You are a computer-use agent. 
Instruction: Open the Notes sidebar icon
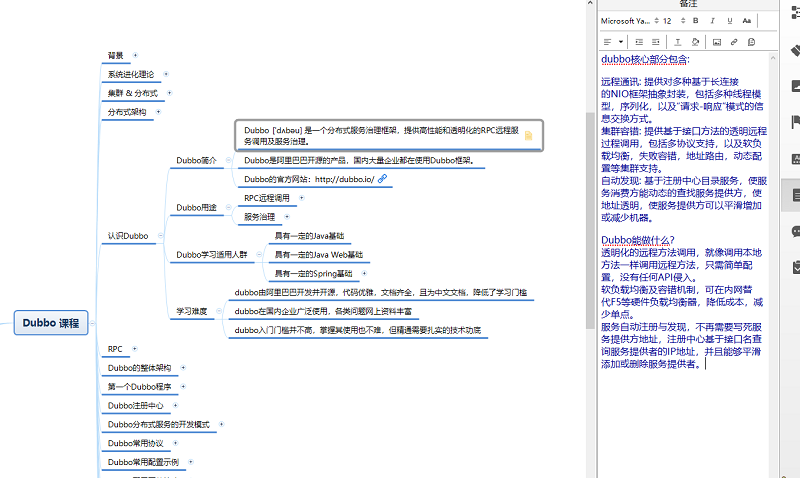point(794,194)
